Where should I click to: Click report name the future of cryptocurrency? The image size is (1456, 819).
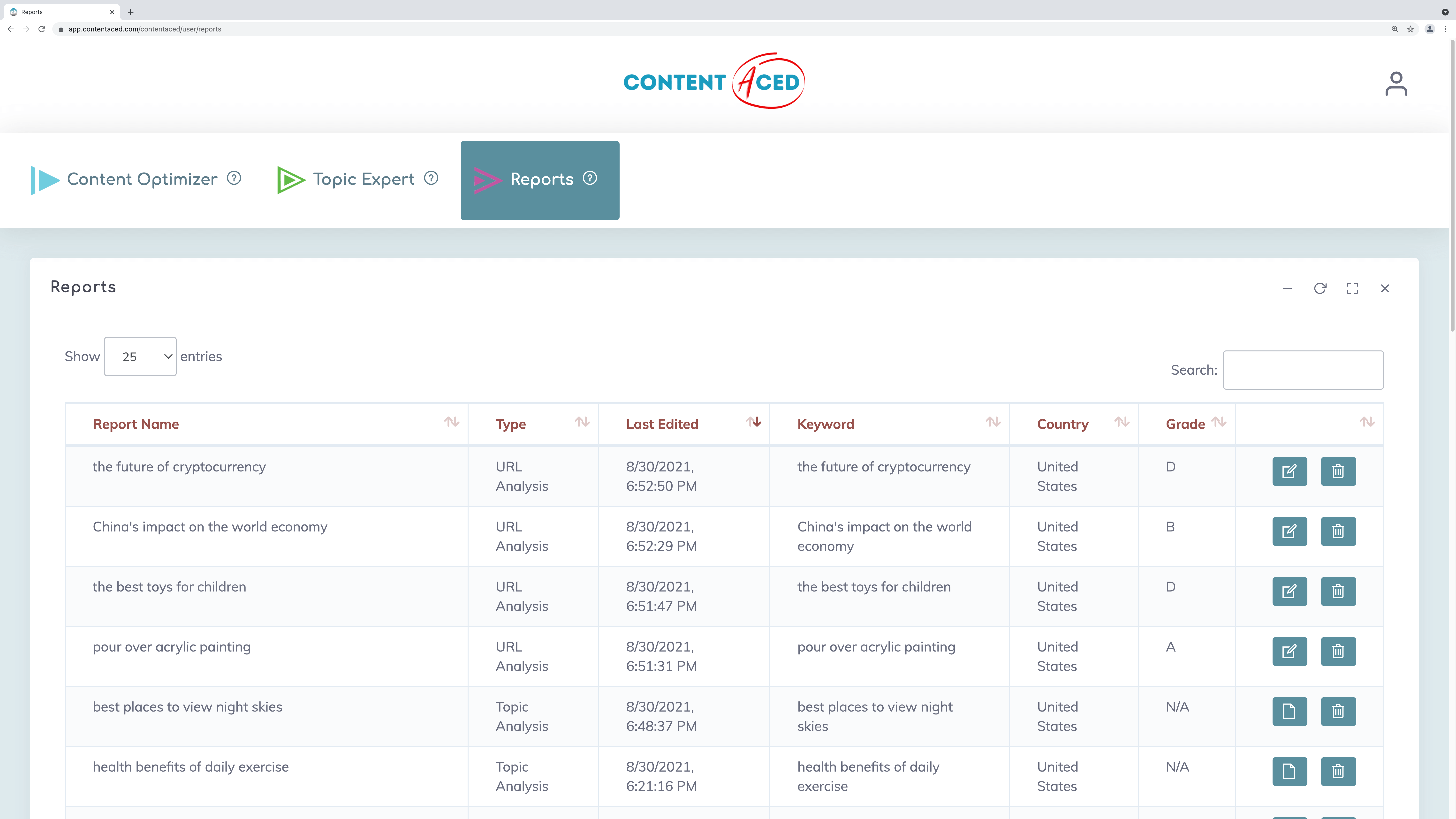click(x=179, y=467)
